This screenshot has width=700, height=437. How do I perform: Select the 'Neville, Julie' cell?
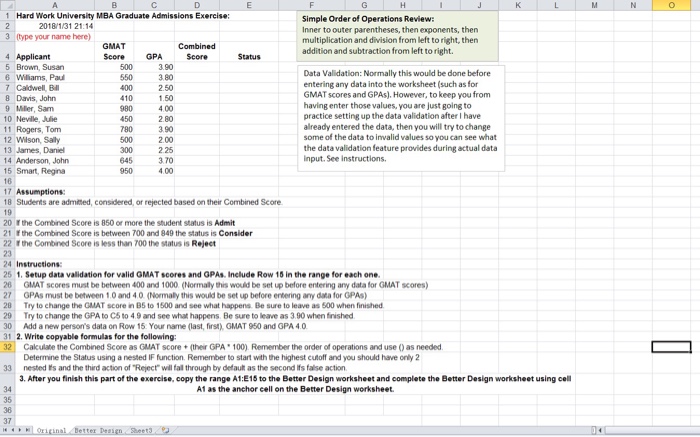click(x=54, y=119)
